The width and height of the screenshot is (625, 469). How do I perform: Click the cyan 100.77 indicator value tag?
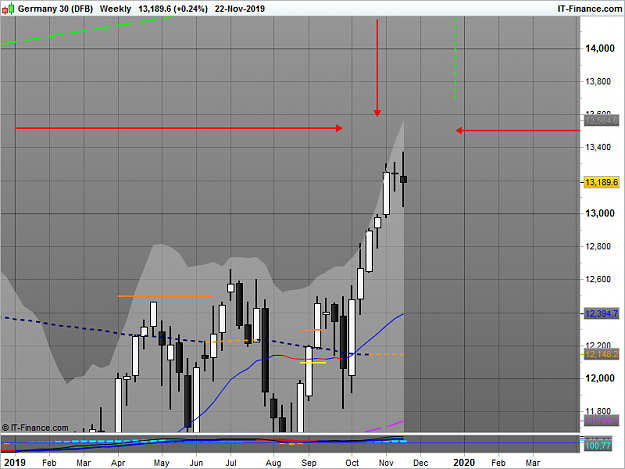pyautogui.click(x=598, y=445)
